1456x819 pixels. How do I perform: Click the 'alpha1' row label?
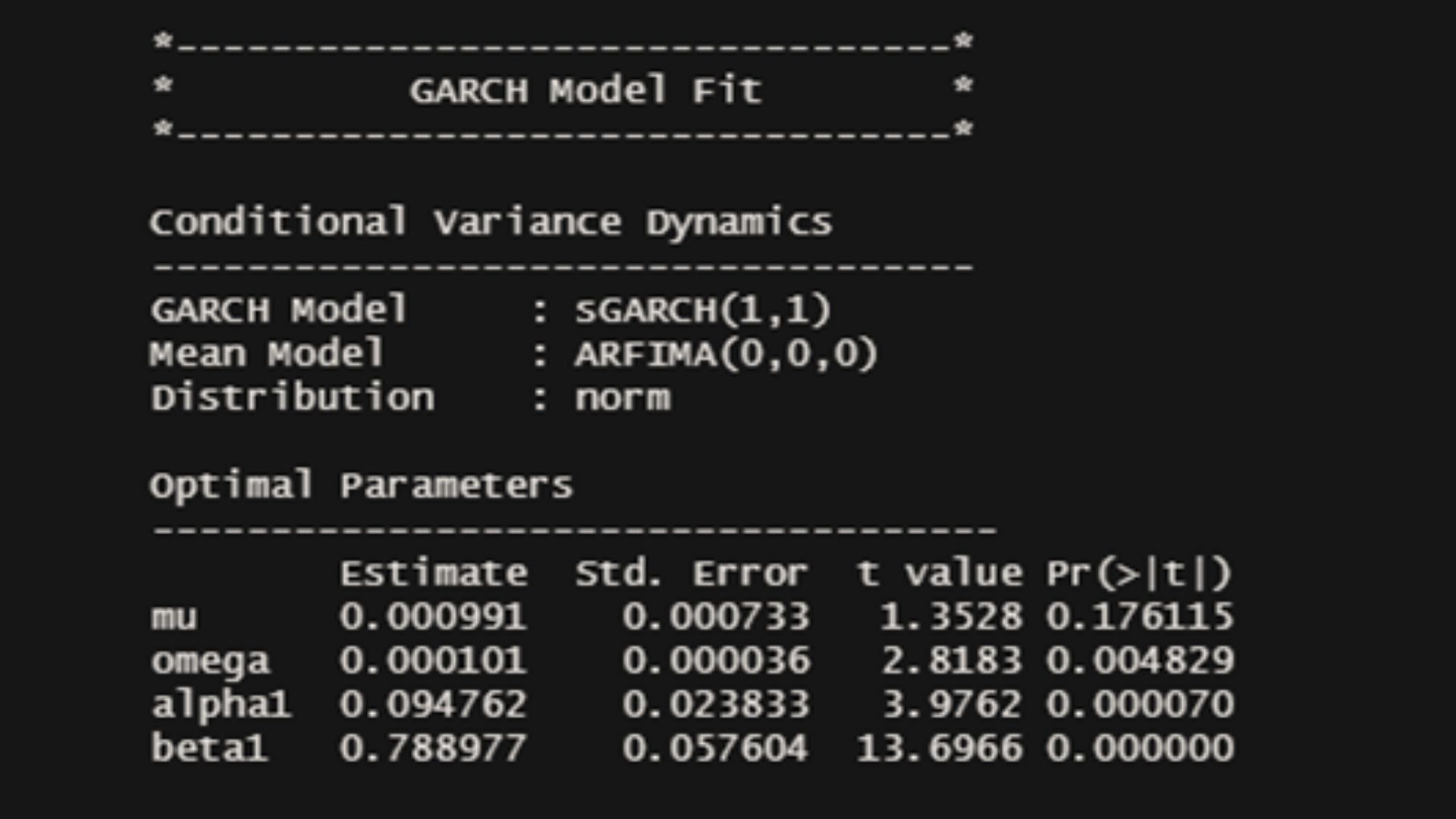(x=221, y=705)
